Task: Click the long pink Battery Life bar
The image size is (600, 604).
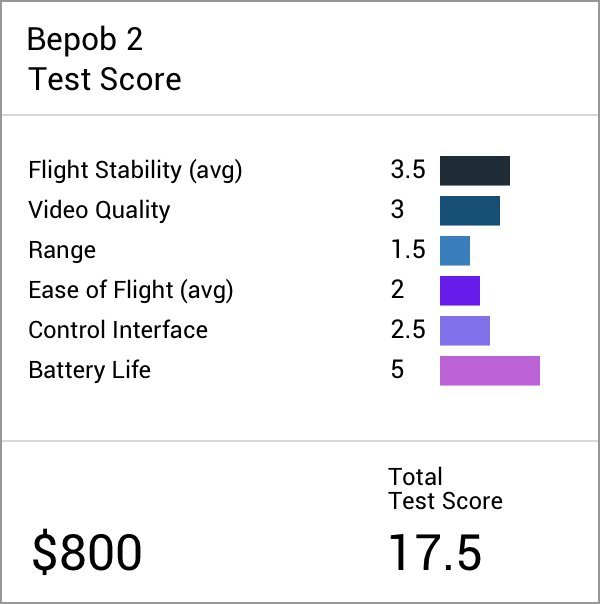Action: tap(490, 370)
